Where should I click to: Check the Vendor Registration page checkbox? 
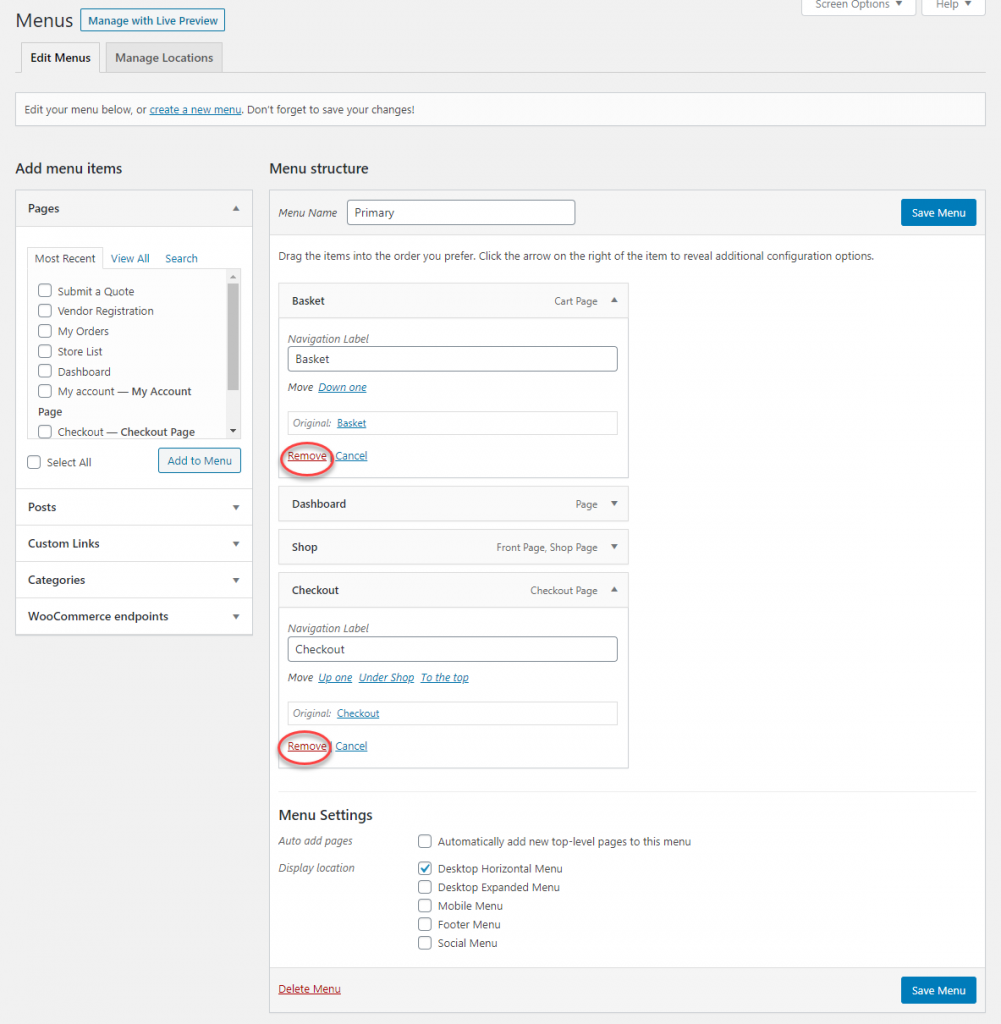tap(45, 311)
